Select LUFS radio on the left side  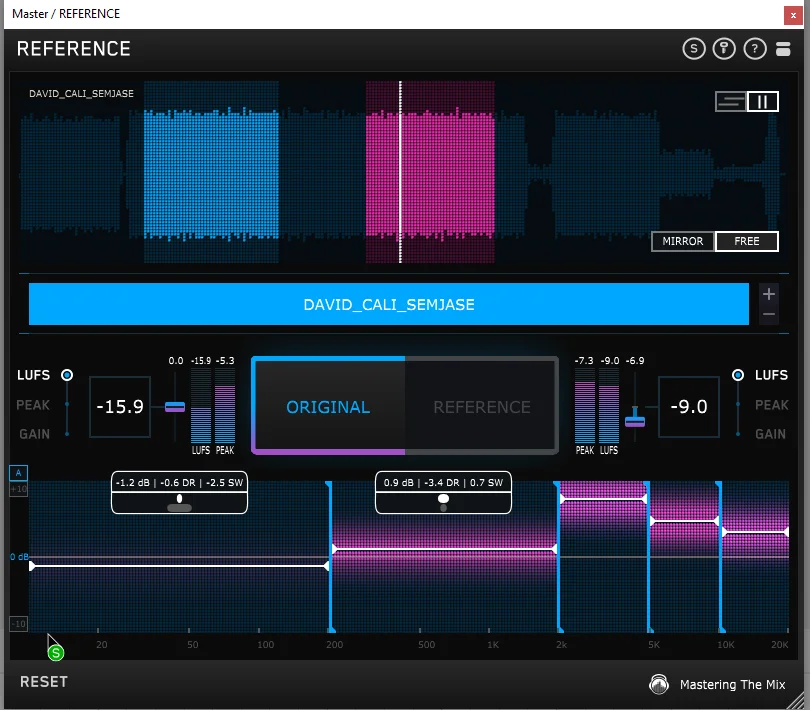(x=67, y=375)
